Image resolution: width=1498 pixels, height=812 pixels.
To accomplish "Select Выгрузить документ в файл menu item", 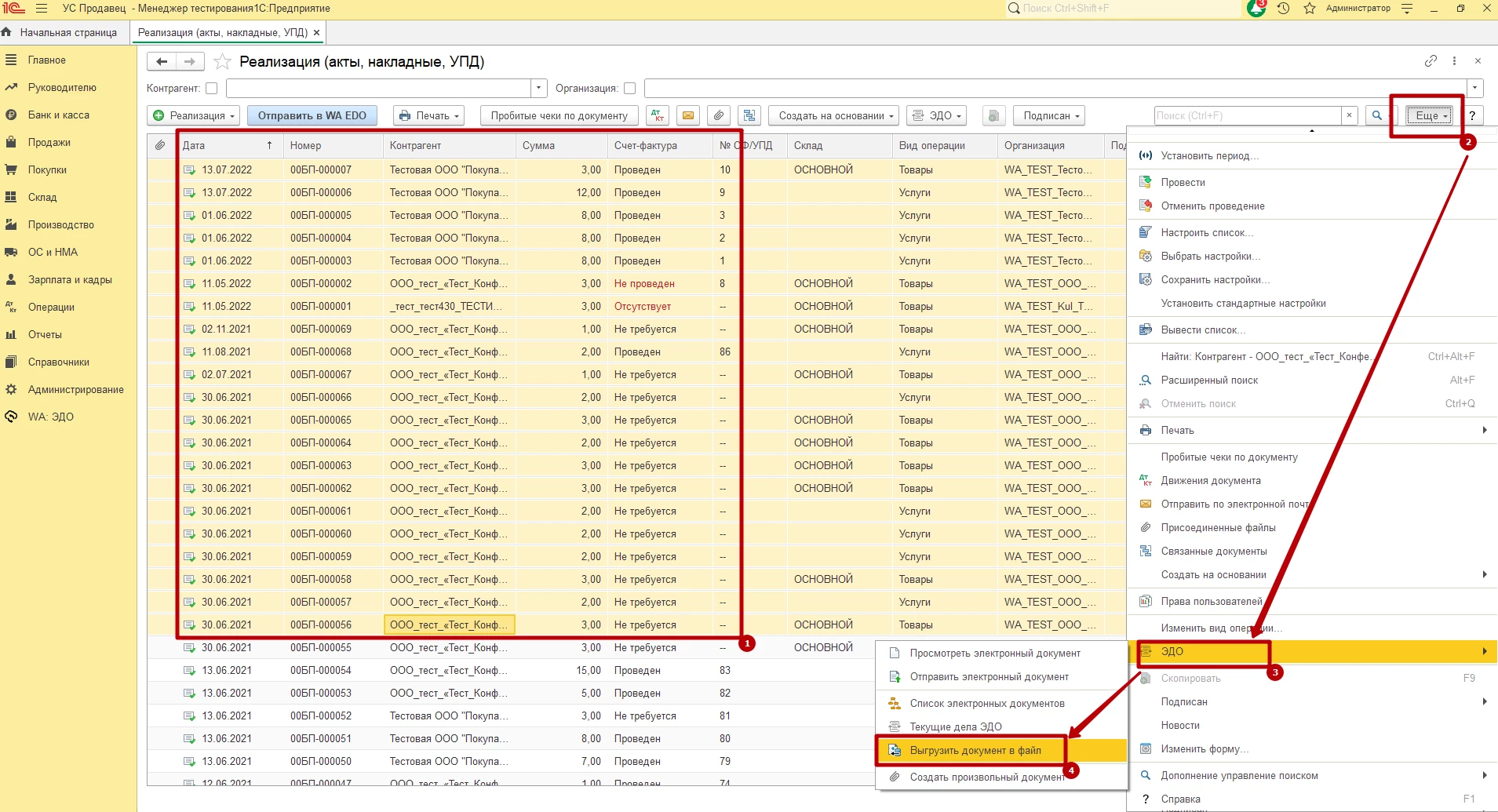I will click(975, 751).
